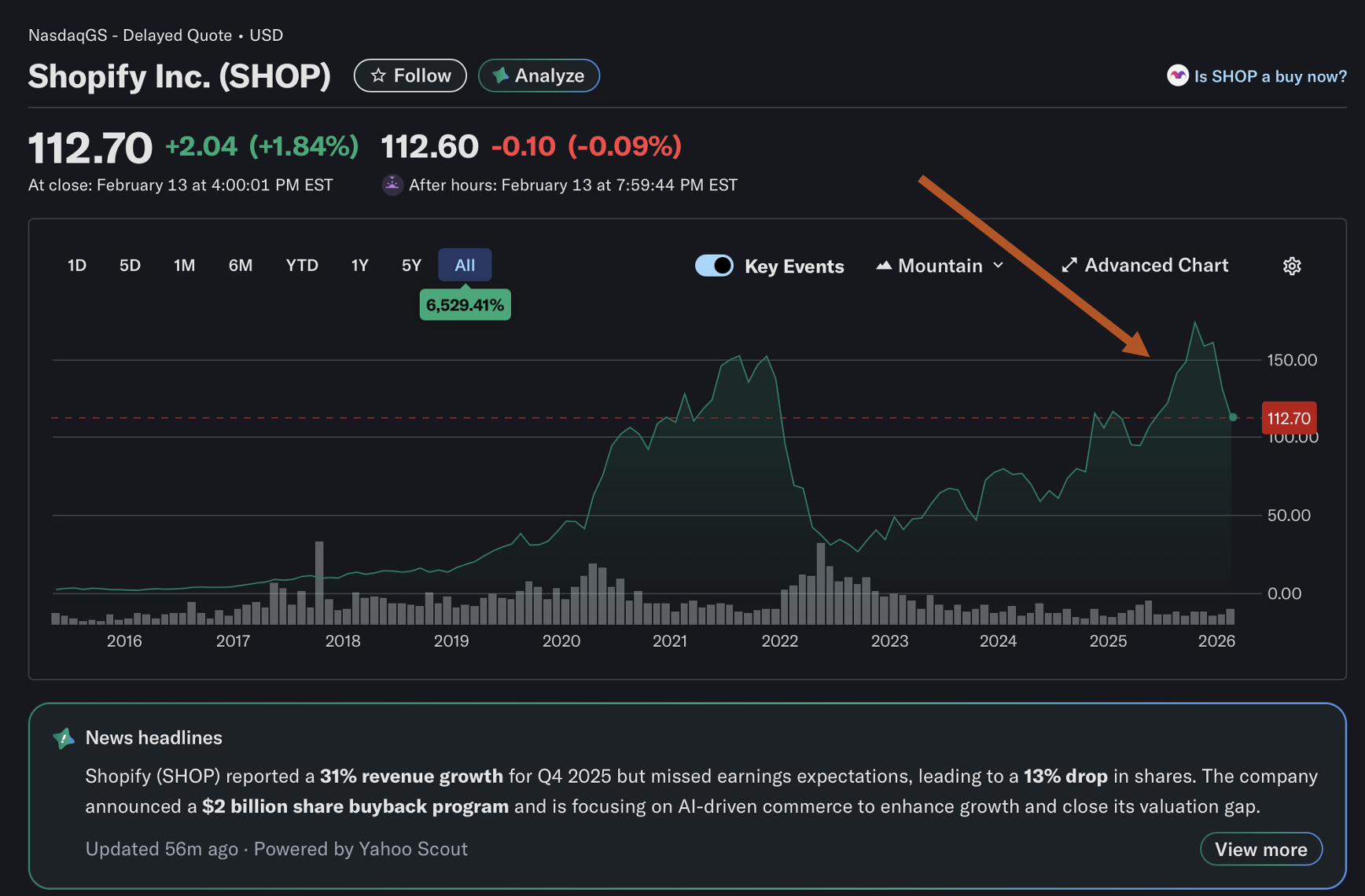Enable Key Events display on chart

[x=714, y=266]
